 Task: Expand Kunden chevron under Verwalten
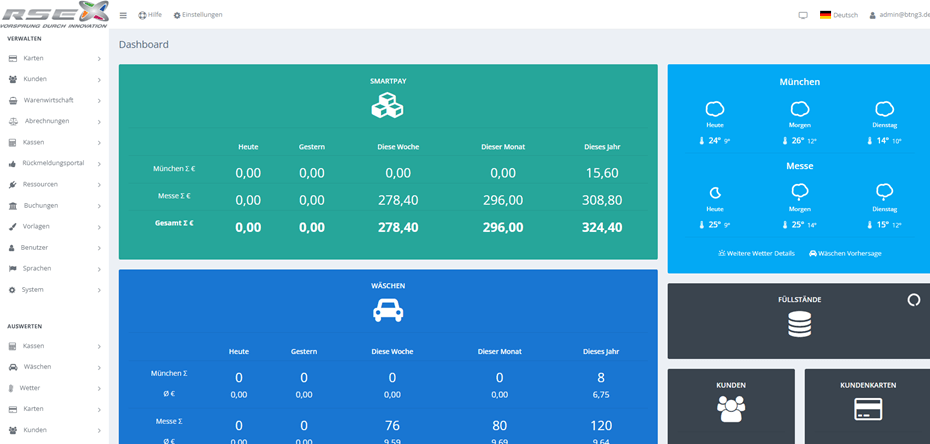coord(99,79)
